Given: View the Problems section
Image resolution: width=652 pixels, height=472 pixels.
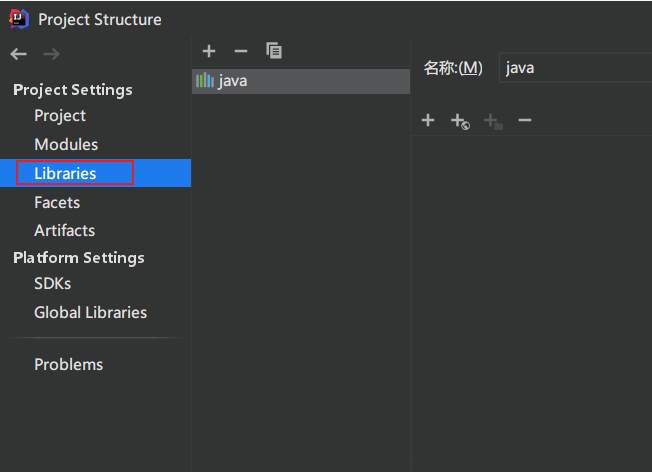Looking at the screenshot, I should [x=68, y=365].
